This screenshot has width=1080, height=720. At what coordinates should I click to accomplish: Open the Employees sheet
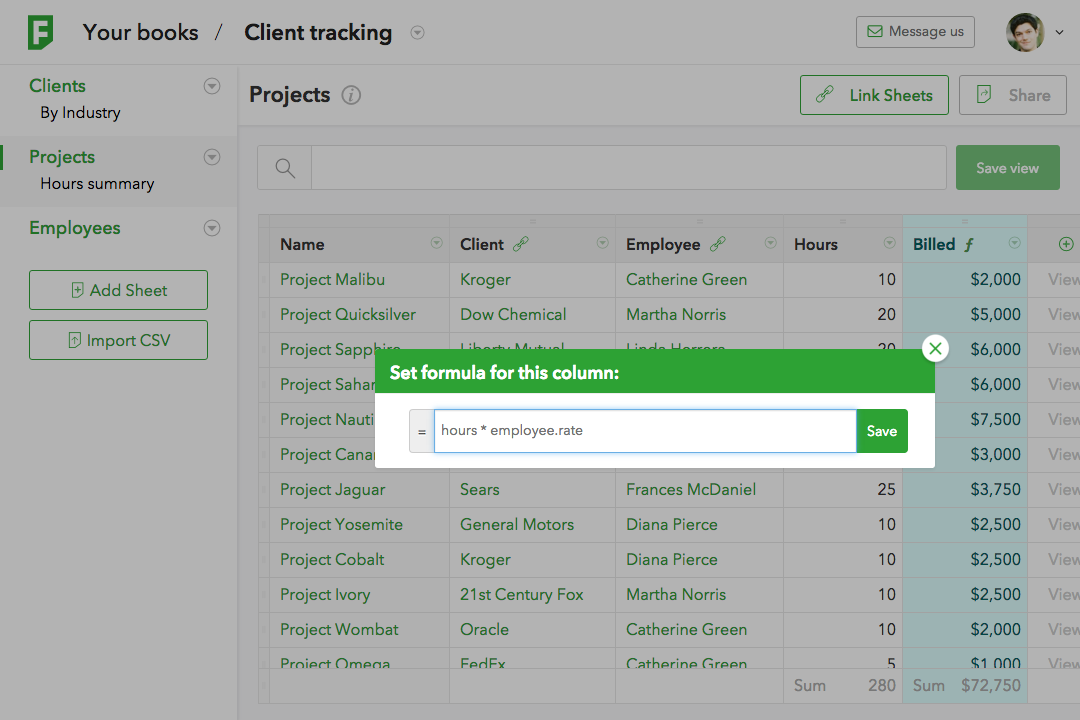74,228
